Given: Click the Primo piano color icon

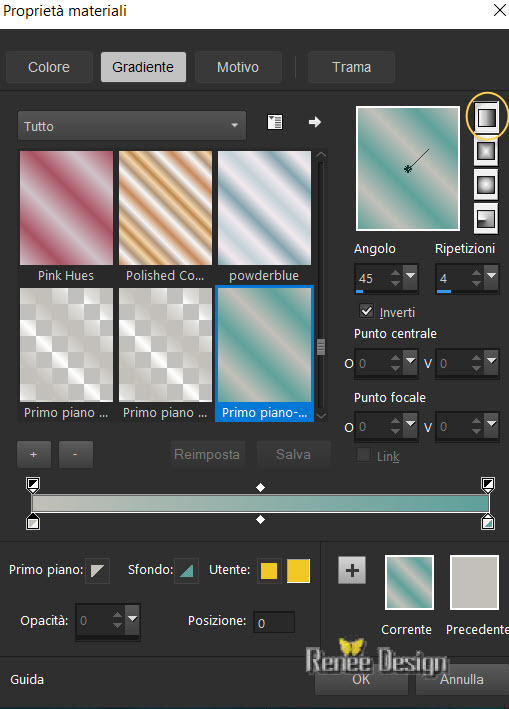Looking at the screenshot, I should 97,571.
